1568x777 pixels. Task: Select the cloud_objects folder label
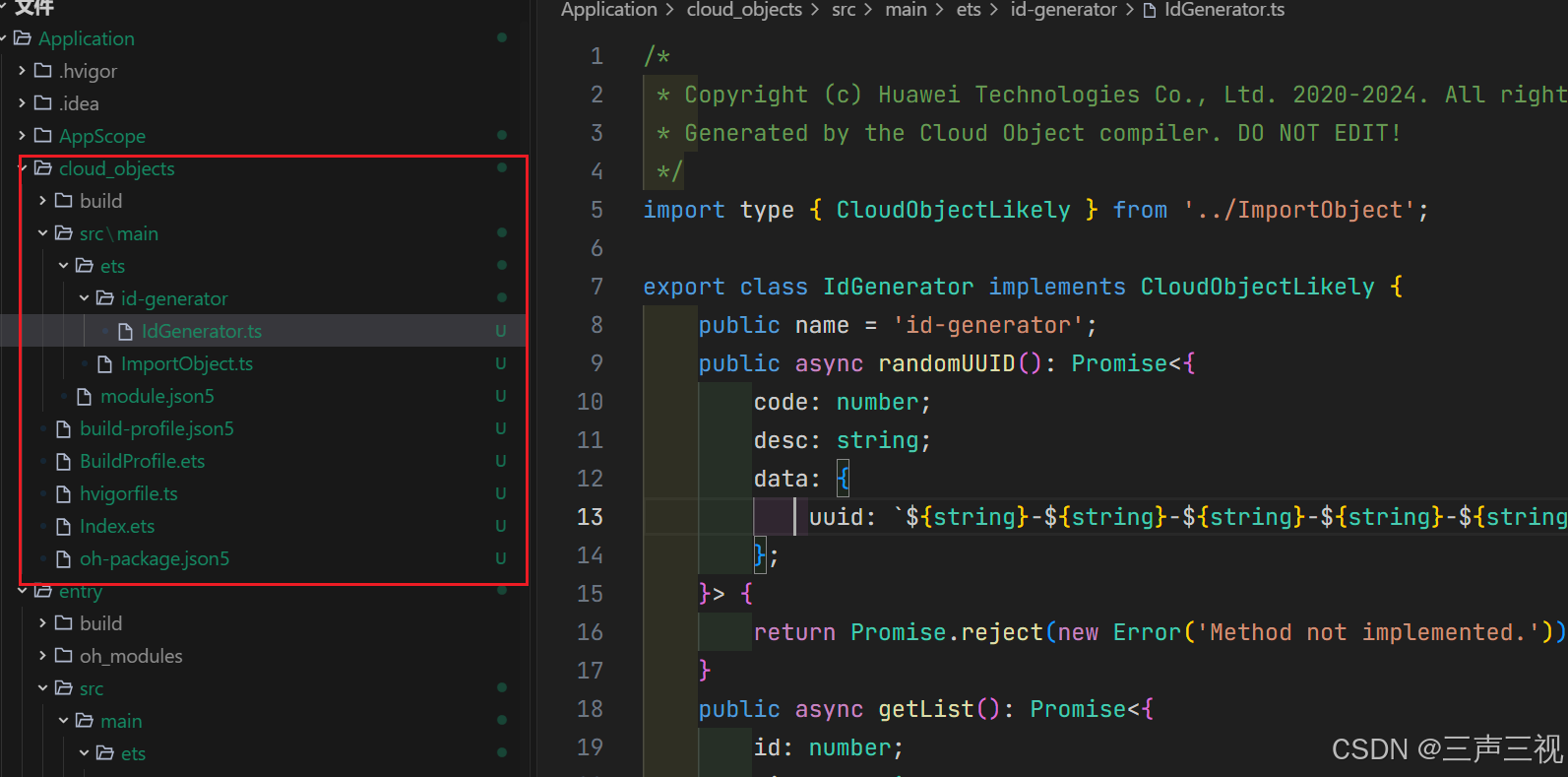tap(117, 168)
